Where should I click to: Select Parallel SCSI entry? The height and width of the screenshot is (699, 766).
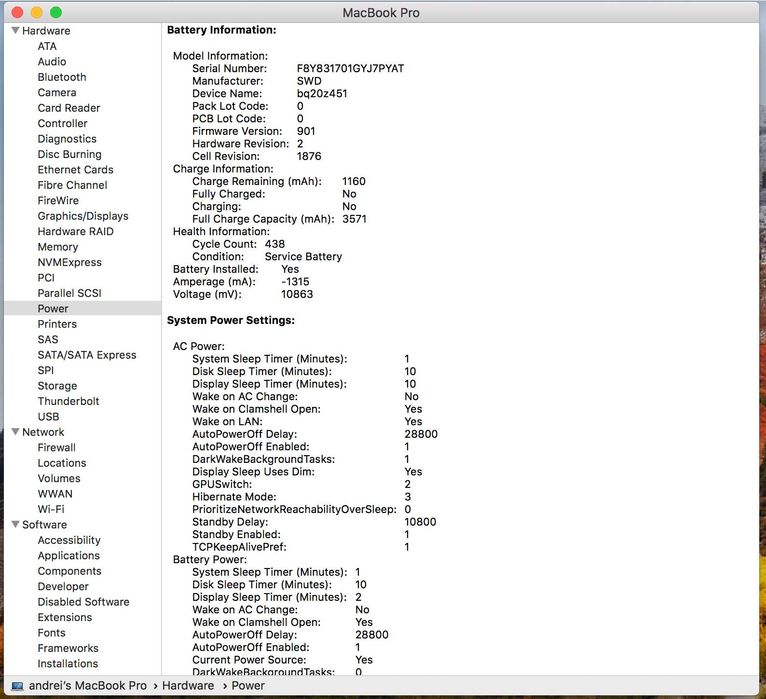(70, 293)
